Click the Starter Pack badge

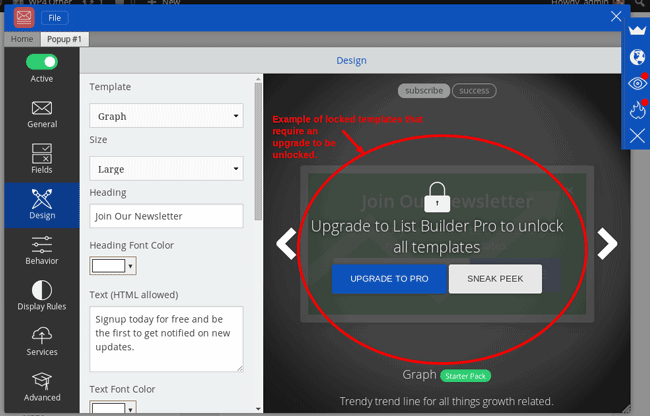[466, 376]
